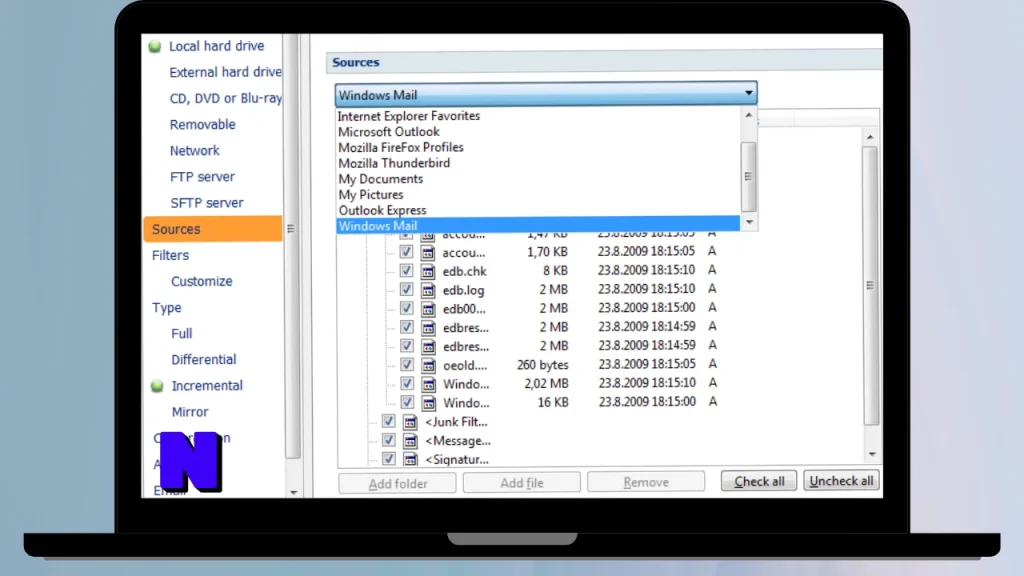Click the file icon next to oeold....
This screenshot has height=576, width=1024.
tap(428, 366)
